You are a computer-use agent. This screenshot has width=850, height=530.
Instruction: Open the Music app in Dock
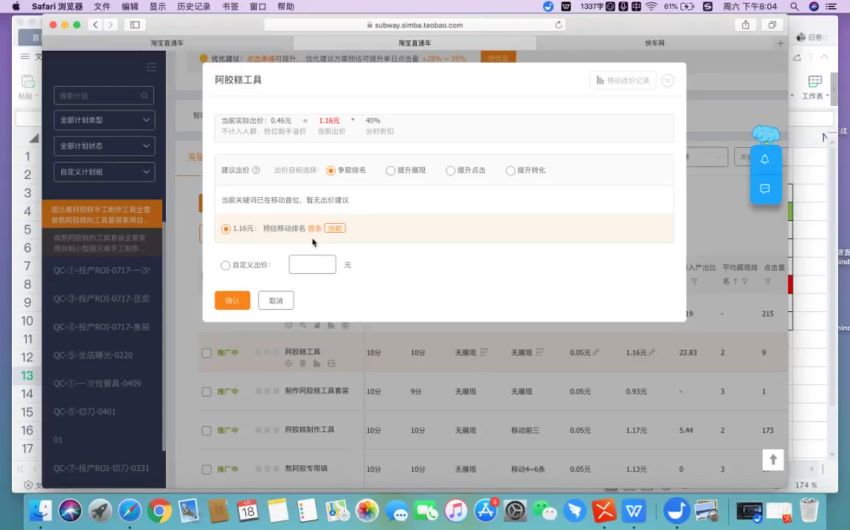[x=456, y=510]
